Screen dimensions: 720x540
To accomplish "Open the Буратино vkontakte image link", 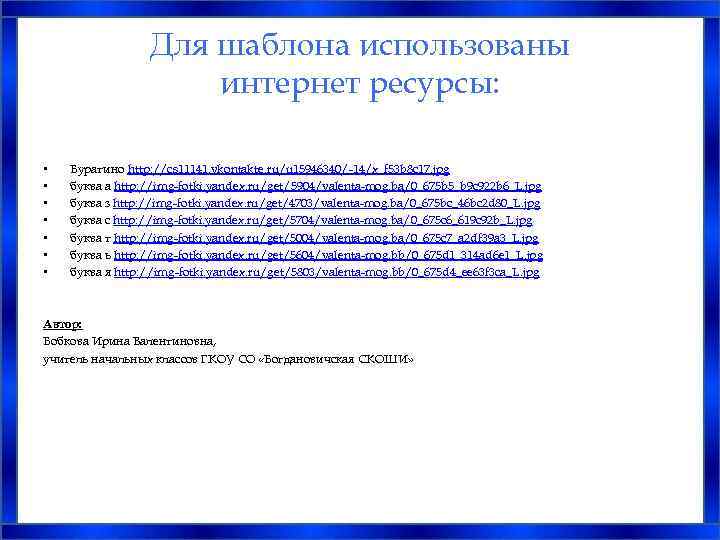I will (x=288, y=169).
